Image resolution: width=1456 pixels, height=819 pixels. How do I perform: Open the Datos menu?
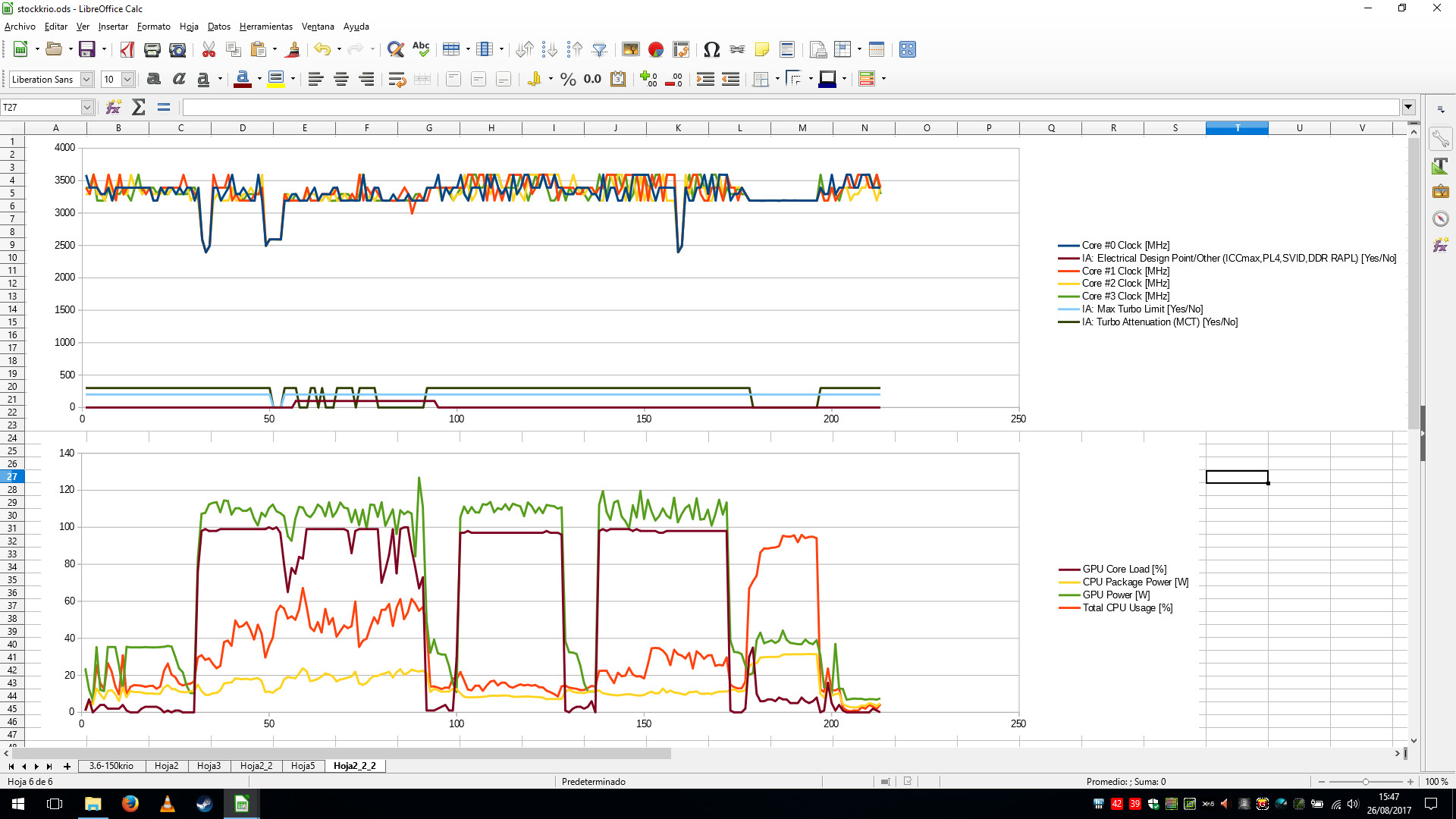[219, 27]
